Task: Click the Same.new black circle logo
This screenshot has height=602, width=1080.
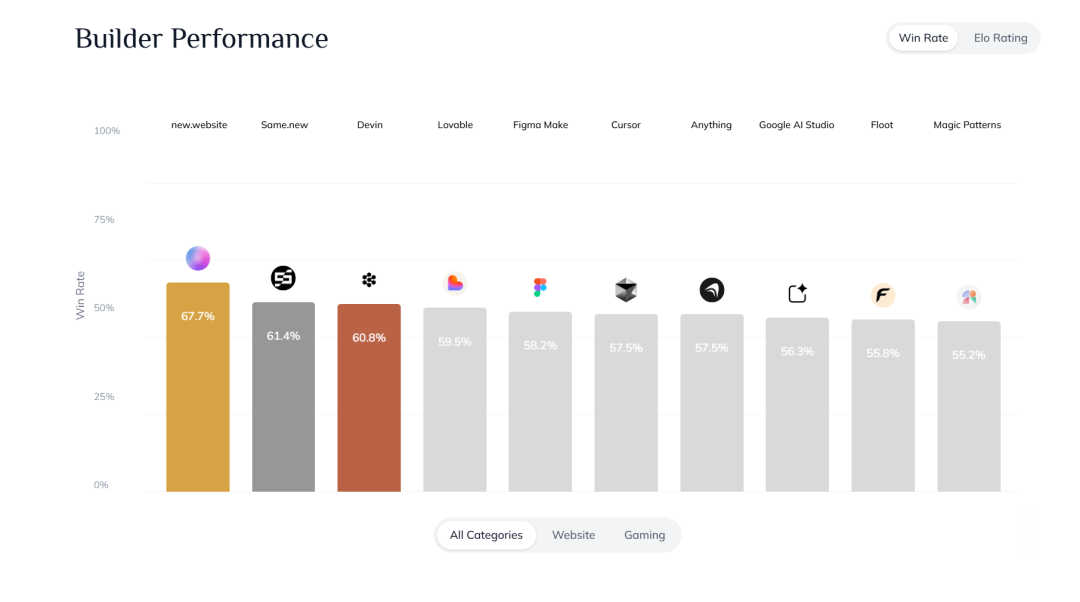Action: 283,278
